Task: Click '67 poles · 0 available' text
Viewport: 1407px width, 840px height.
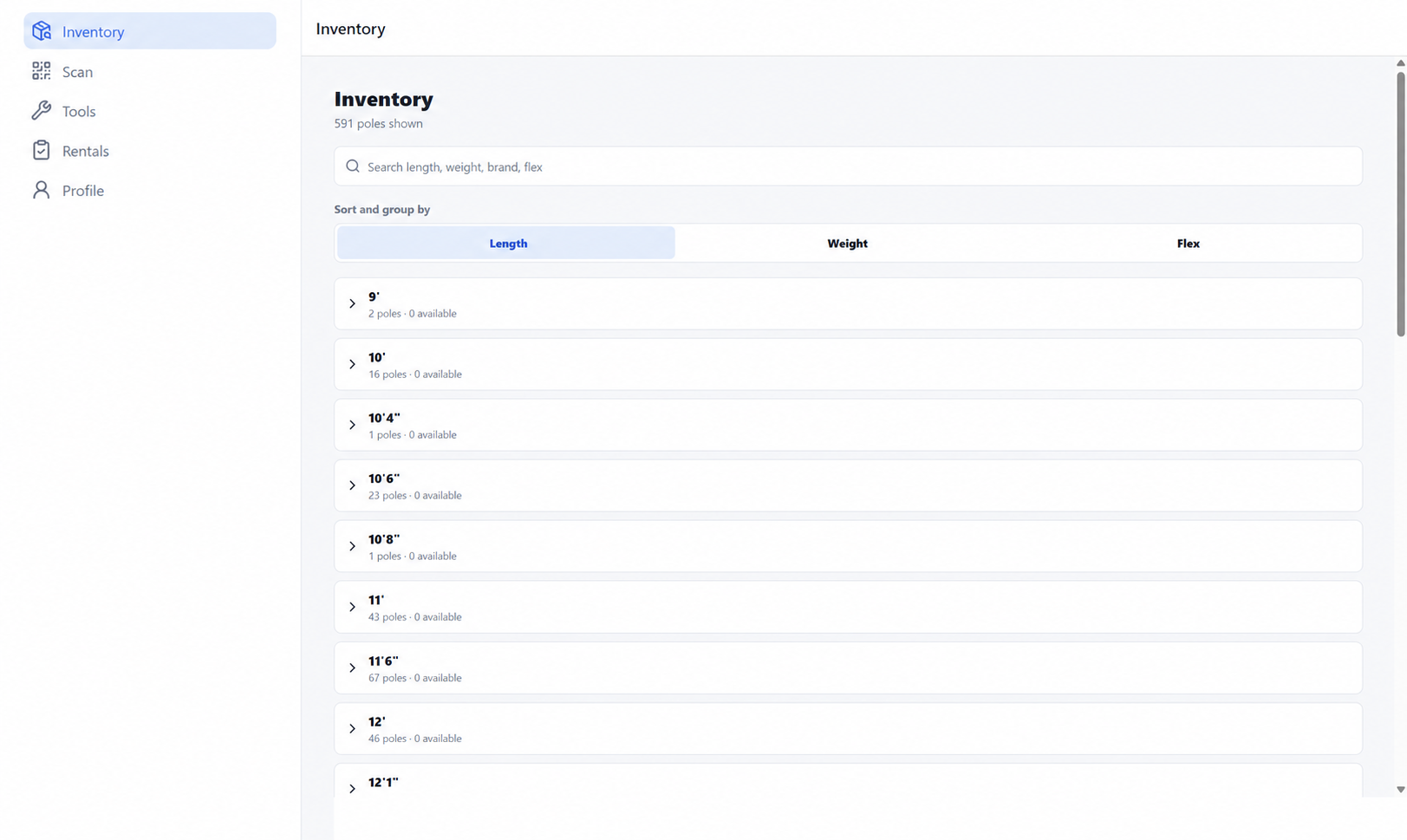Action: point(415,678)
